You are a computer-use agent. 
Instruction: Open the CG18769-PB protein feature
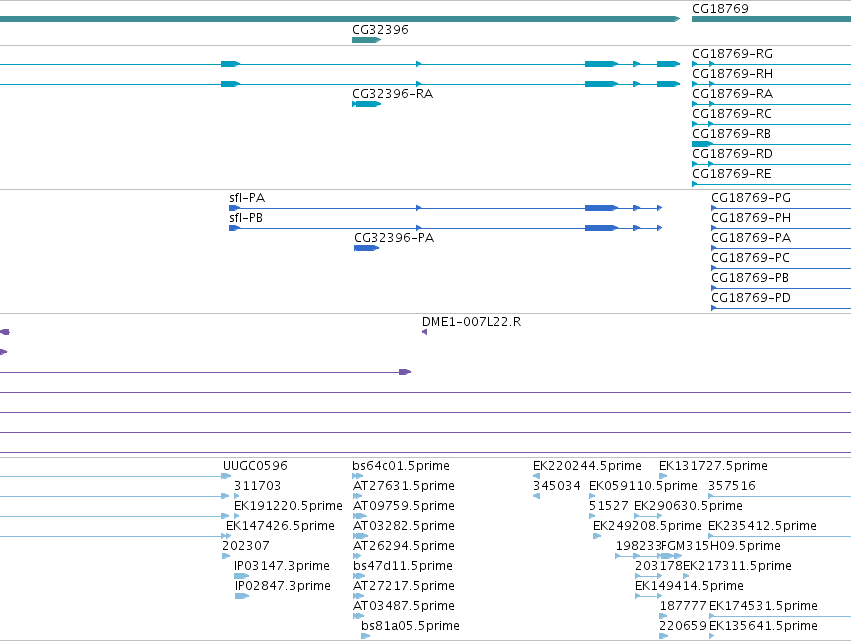click(x=750, y=278)
